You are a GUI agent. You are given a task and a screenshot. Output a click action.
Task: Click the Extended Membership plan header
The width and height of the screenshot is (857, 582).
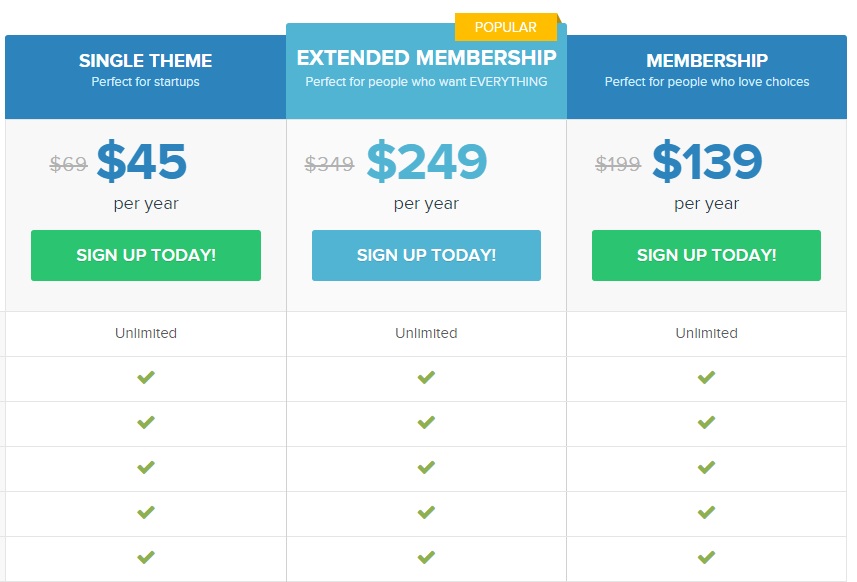point(426,57)
